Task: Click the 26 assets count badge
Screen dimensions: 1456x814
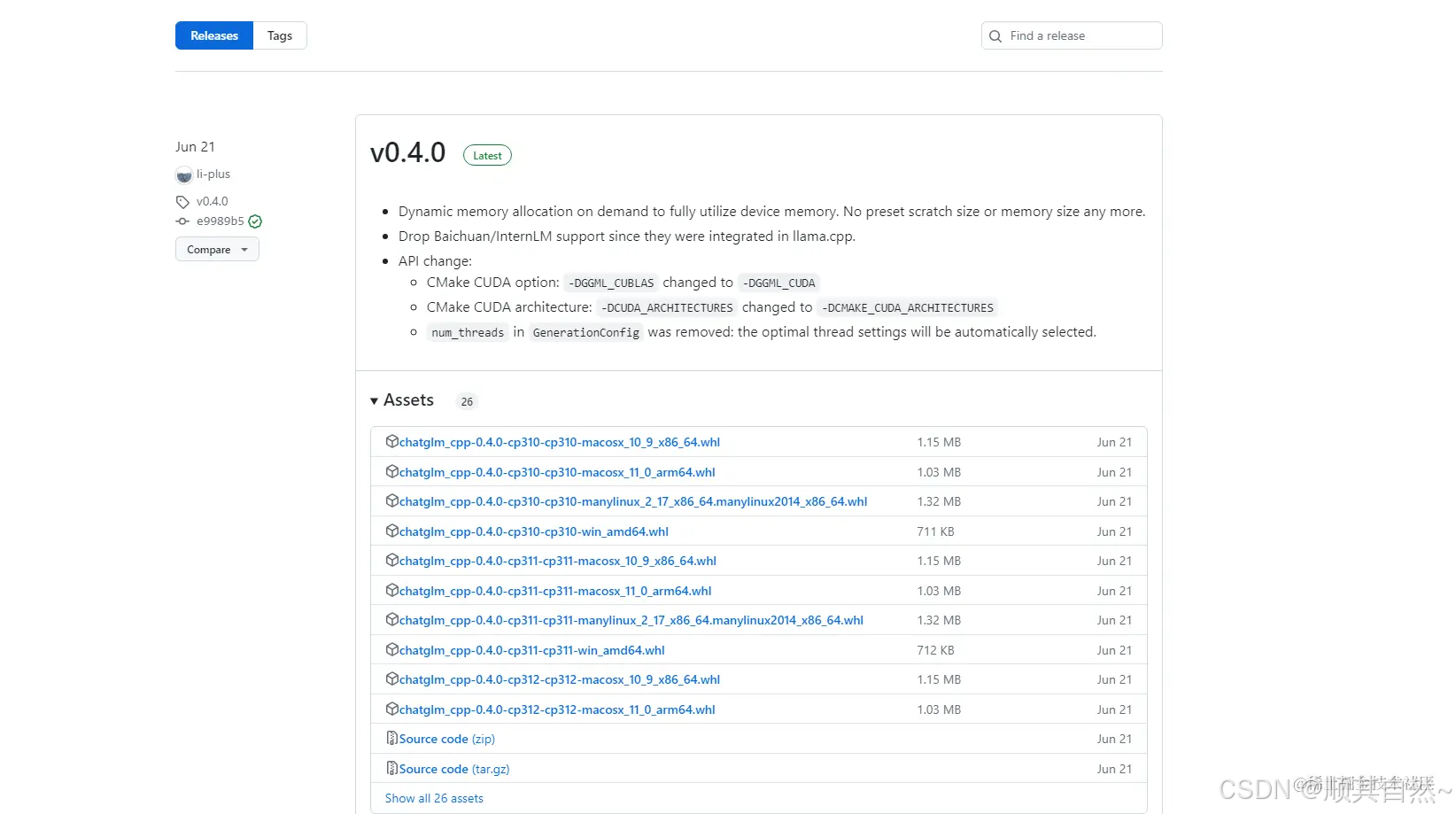Action: point(466,401)
